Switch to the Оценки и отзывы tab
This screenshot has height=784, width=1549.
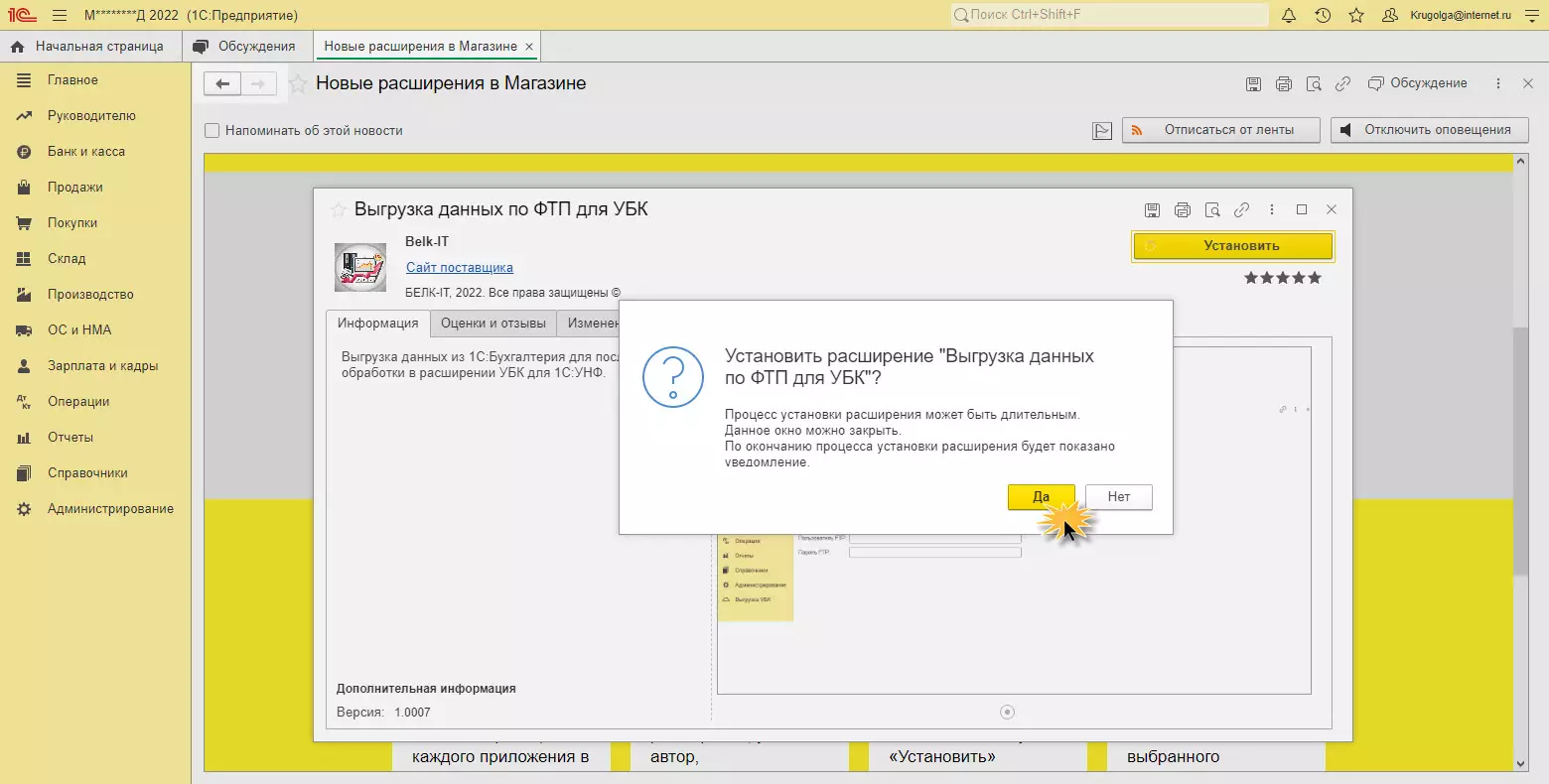pyautogui.click(x=493, y=324)
